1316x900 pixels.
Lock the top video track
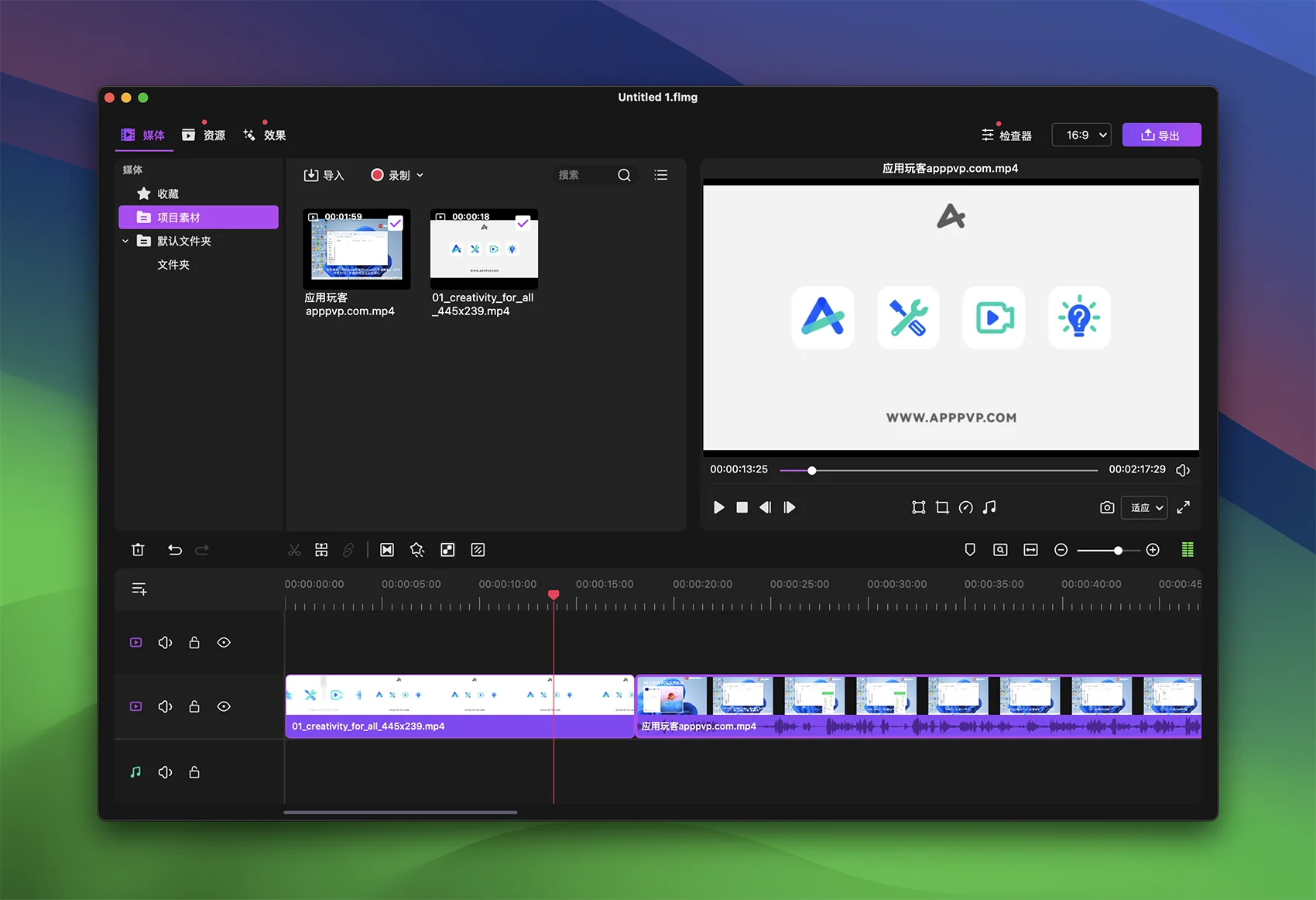pos(194,643)
